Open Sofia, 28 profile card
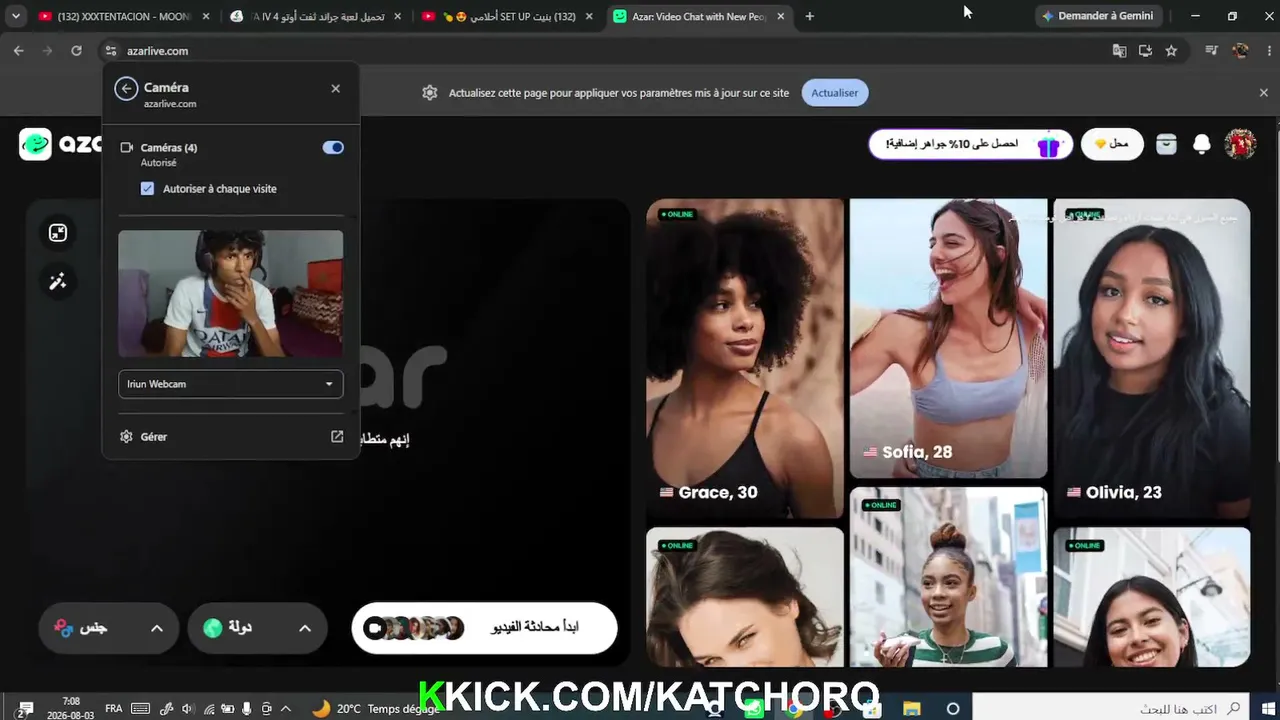 click(948, 338)
